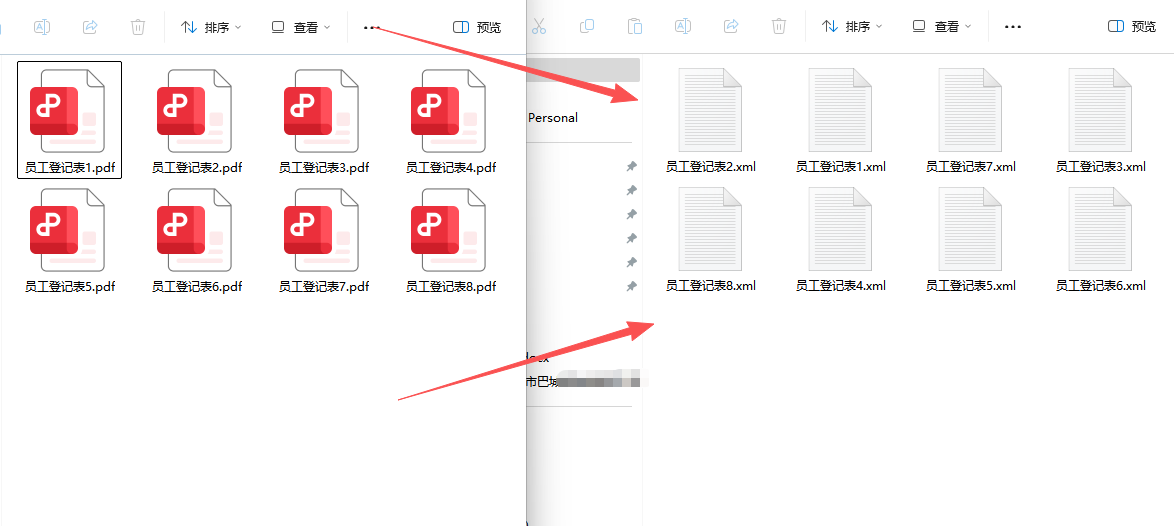The image size is (1174, 526).
Task: Select the file 员工登记表2.pdf
Action: [x=197, y=120]
